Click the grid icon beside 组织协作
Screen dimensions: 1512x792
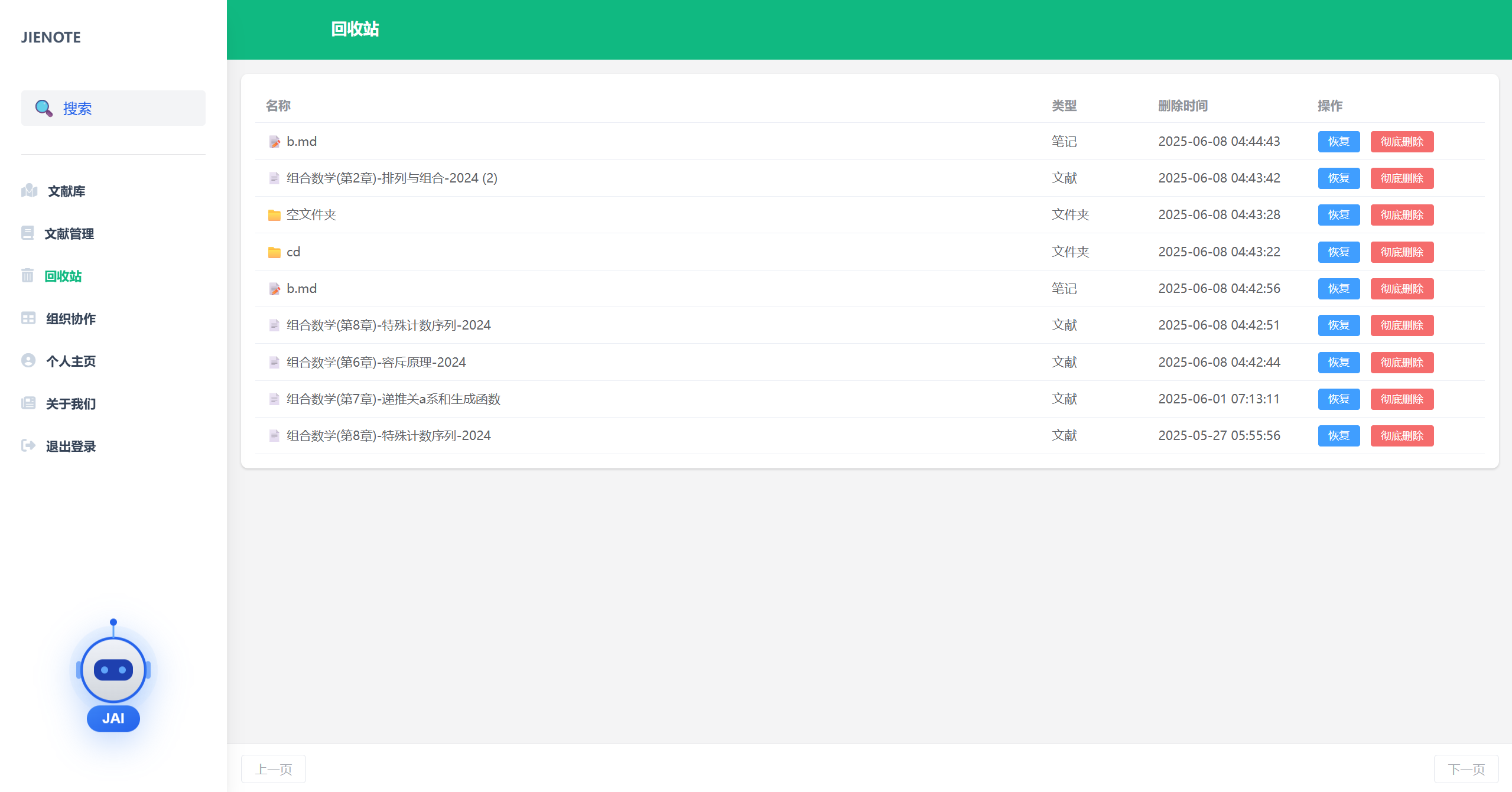tap(28, 318)
